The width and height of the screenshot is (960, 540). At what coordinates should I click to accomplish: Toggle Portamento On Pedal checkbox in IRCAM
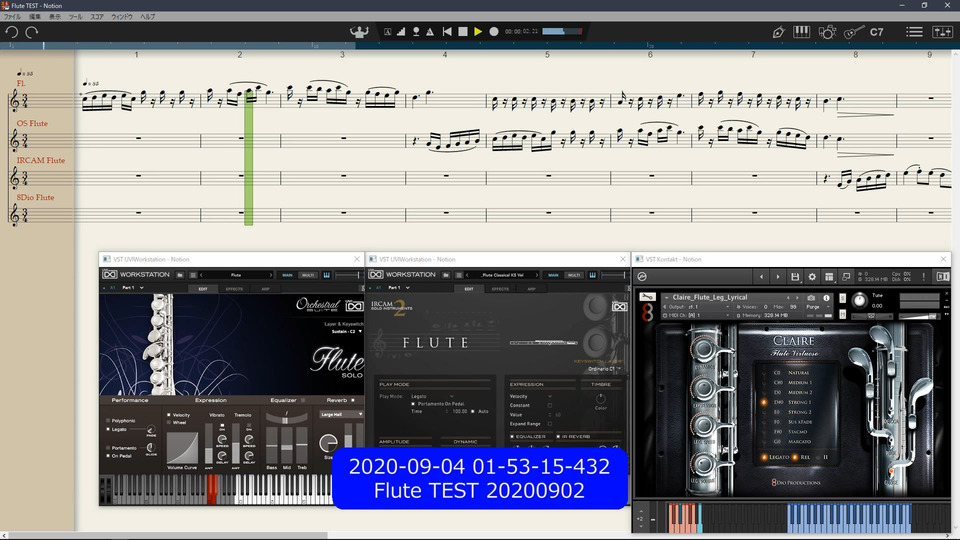pyautogui.click(x=413, y=404)
